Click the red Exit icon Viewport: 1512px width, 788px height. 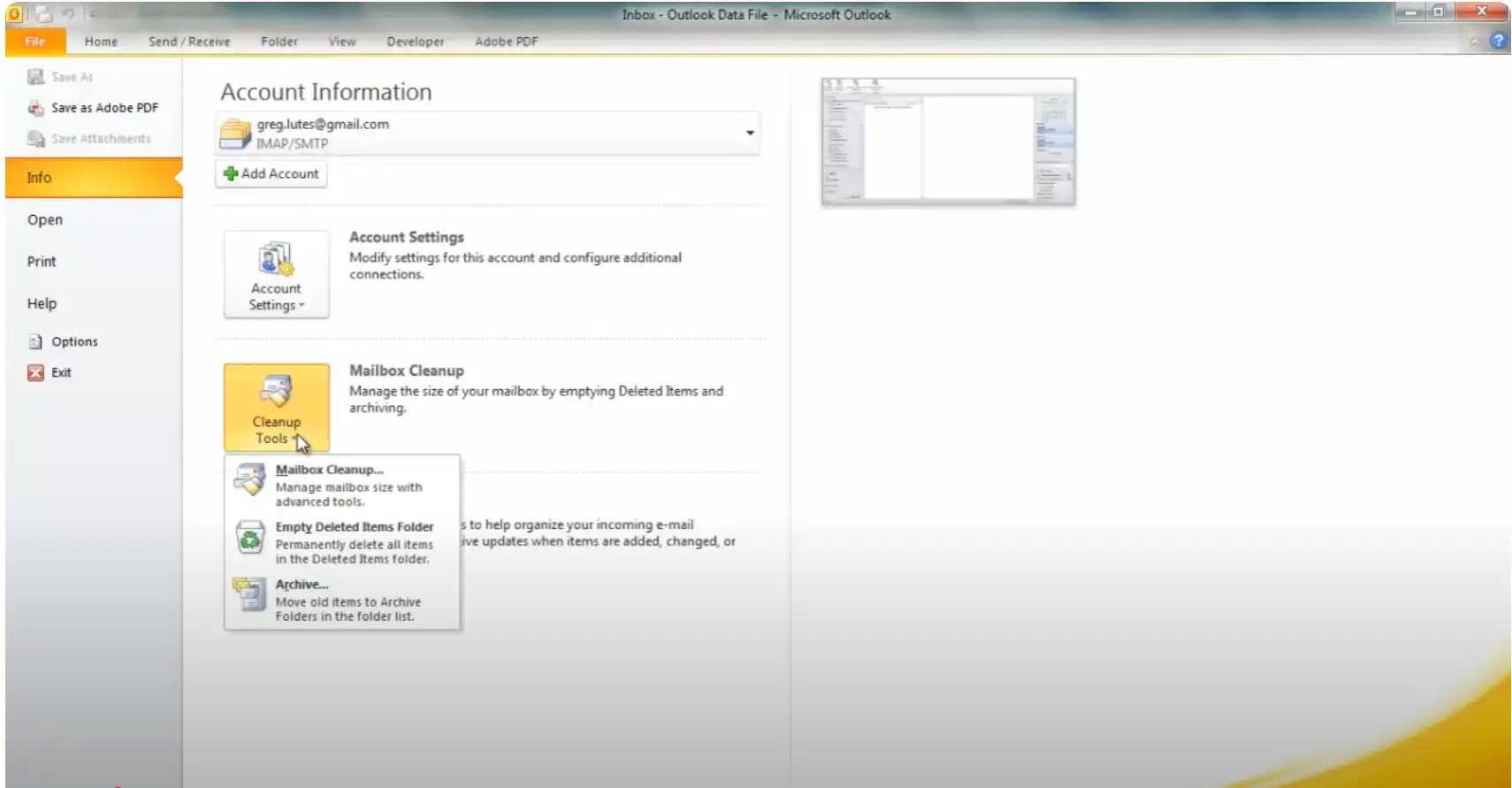point(35,372)
